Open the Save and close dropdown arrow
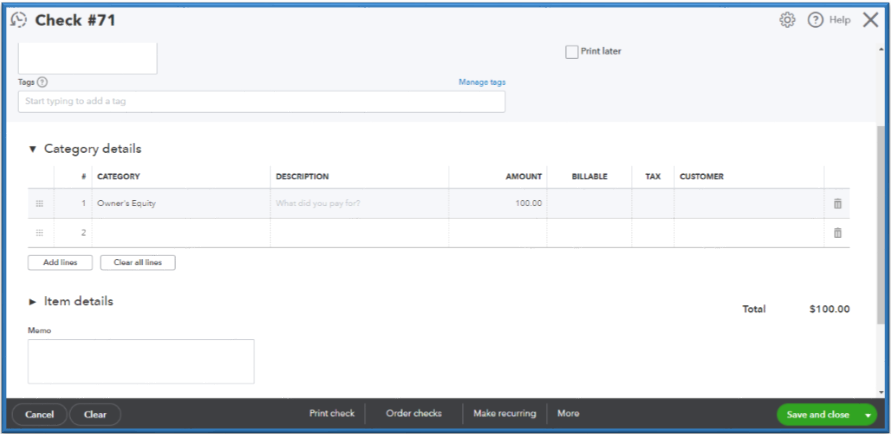891x434 pixels. coord(868,415)
